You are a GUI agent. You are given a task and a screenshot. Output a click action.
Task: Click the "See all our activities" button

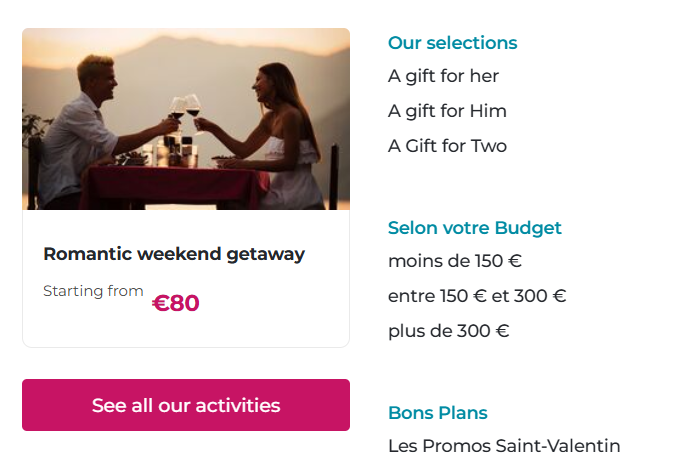pyautogui.click(x=186, y=405)
